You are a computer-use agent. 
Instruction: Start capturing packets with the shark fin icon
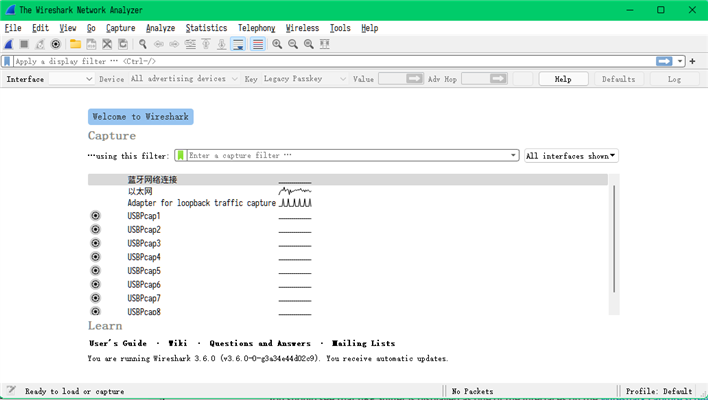9,44
